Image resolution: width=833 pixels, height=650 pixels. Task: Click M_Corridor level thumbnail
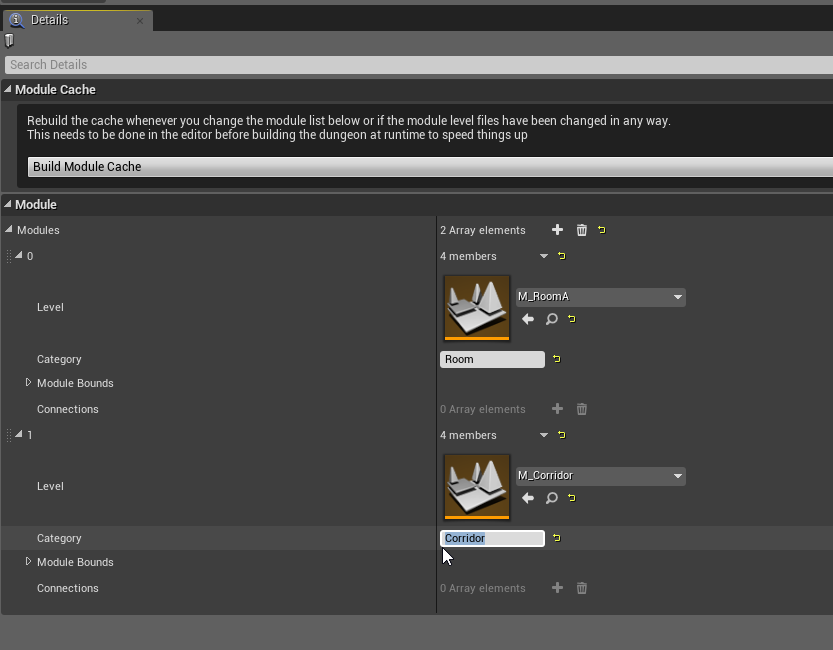click(x=477, y=486)
